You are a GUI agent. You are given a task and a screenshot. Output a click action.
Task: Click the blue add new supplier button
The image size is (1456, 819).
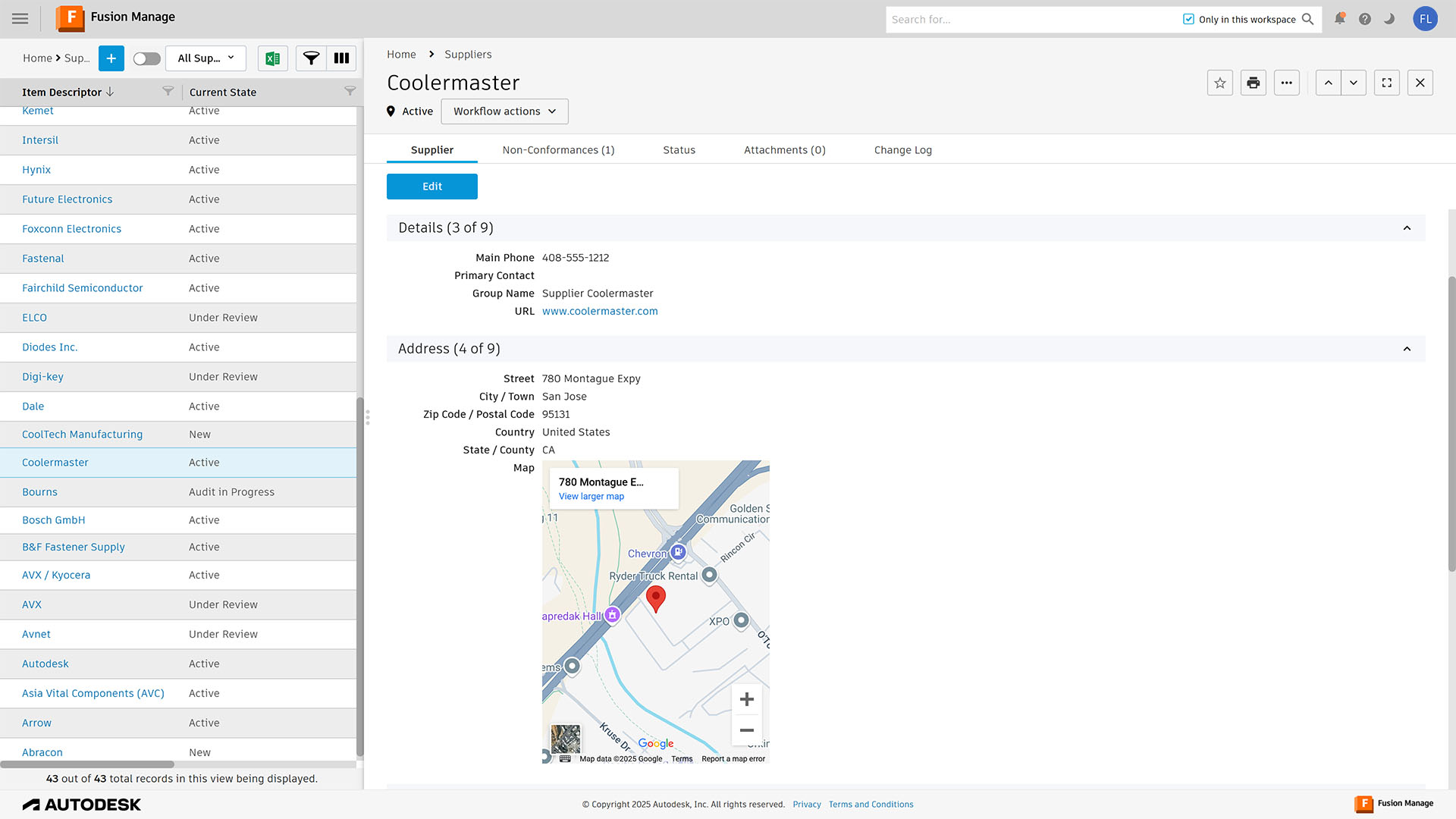(x=111, y=58)
